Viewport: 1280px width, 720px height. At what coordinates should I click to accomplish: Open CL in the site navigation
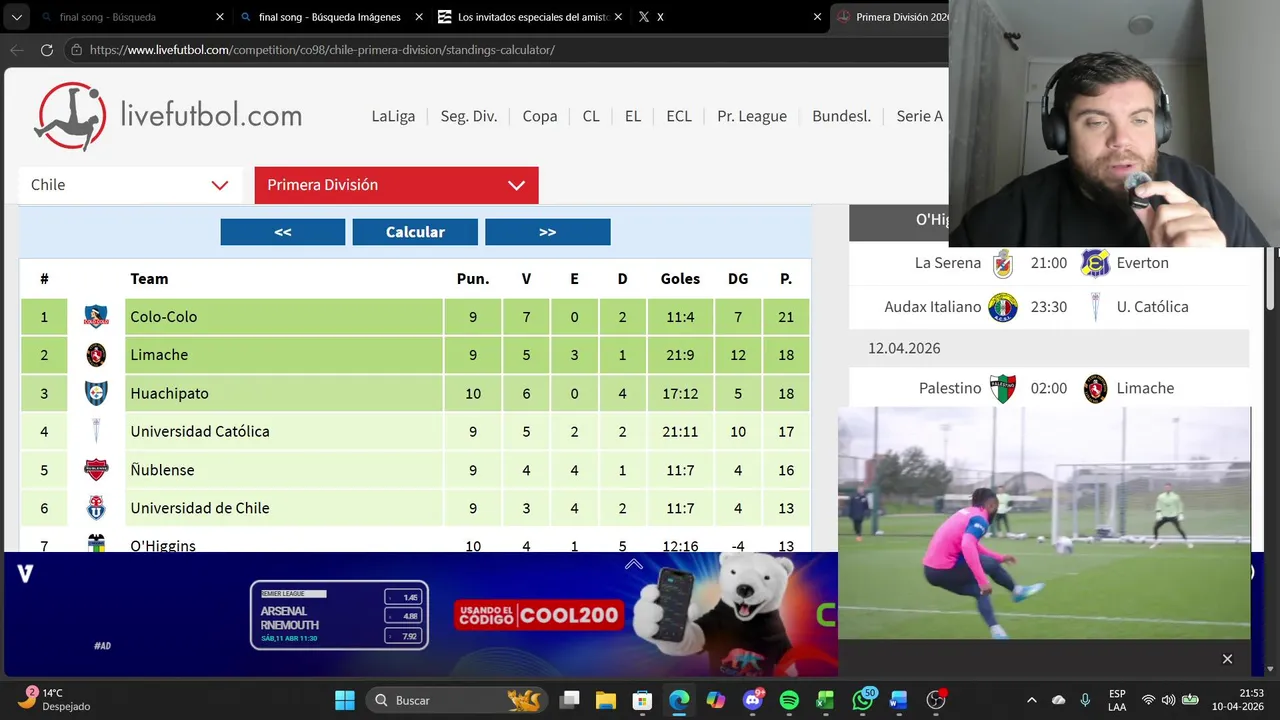point(591,116)
